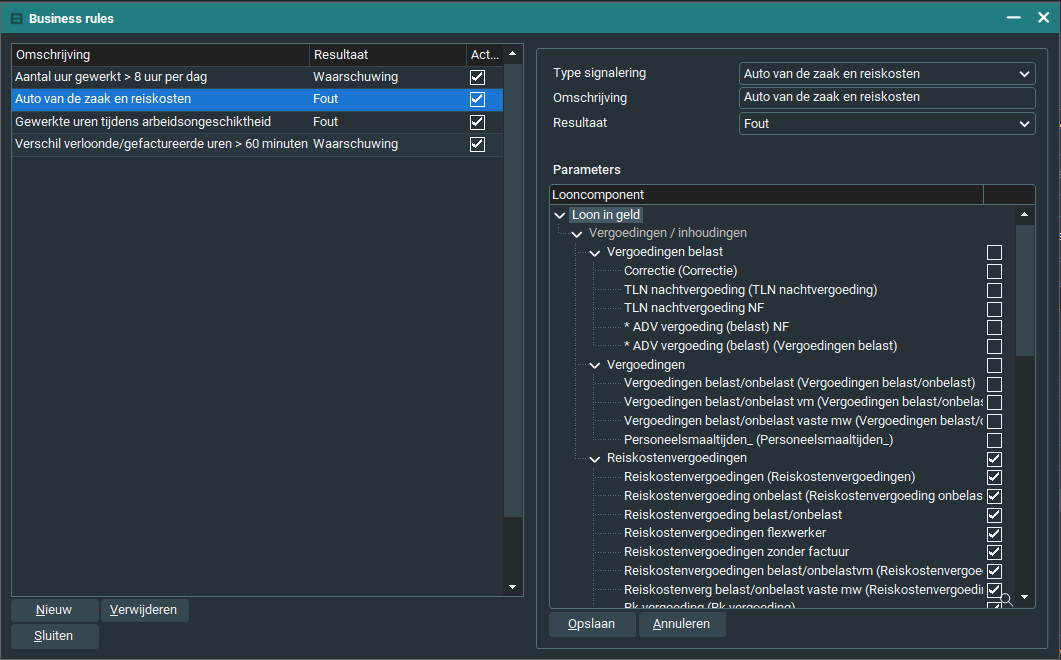The height and width of the screenshot is (660, 1061).
Task: Enable TLN nachtvergoeding NF checkbox
Action: [994, 309]
